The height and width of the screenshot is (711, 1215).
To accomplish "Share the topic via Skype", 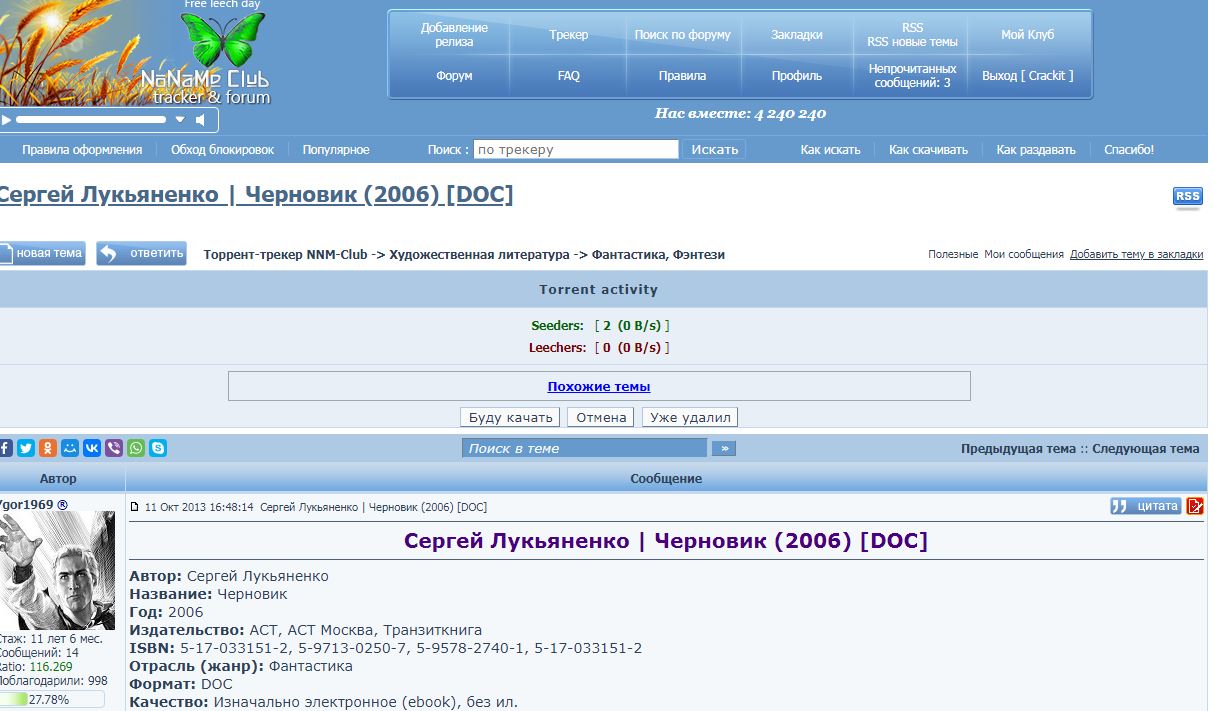I will coord(158,448).
